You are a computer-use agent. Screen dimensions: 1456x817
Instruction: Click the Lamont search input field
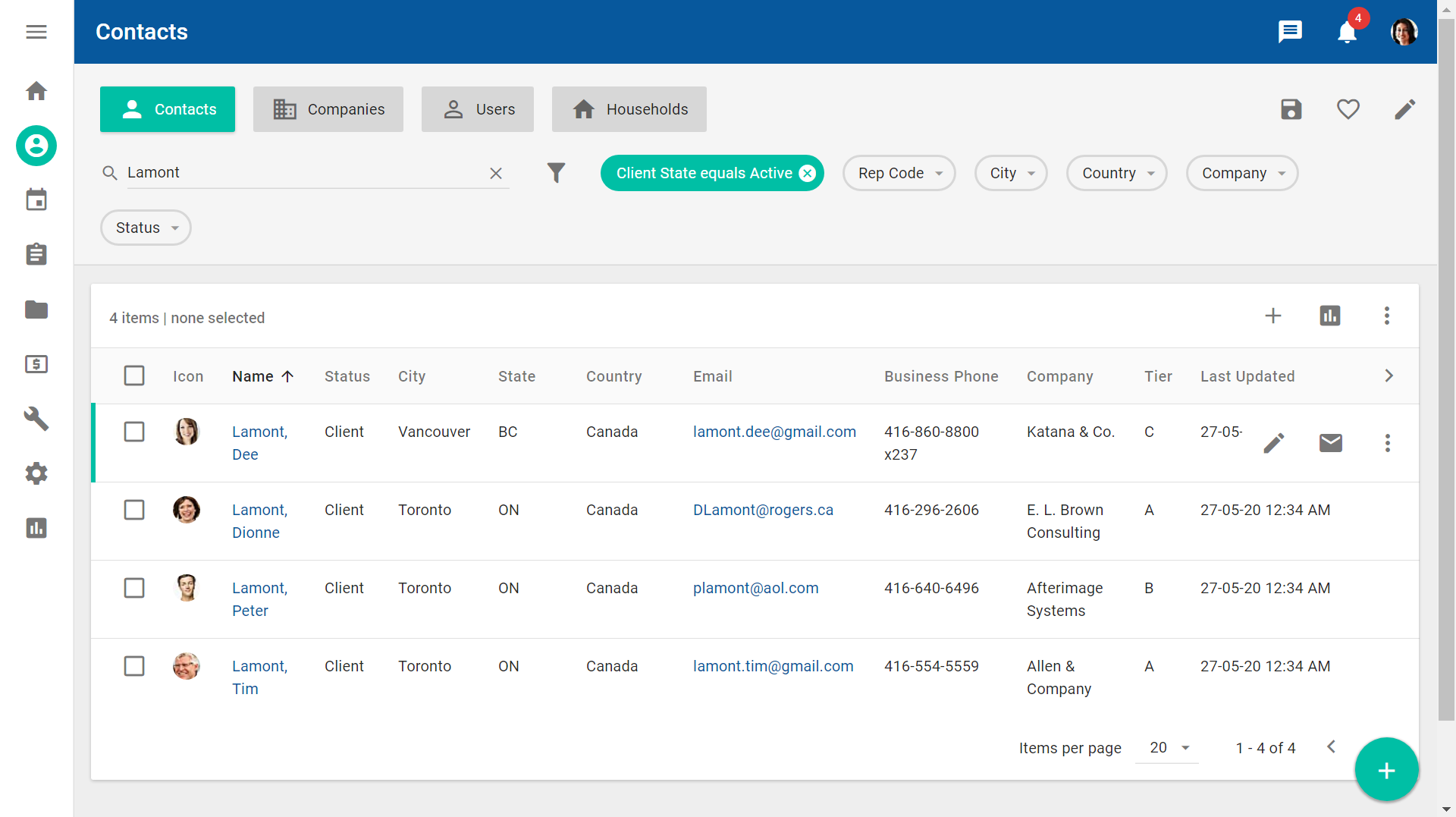pos(303,172)
